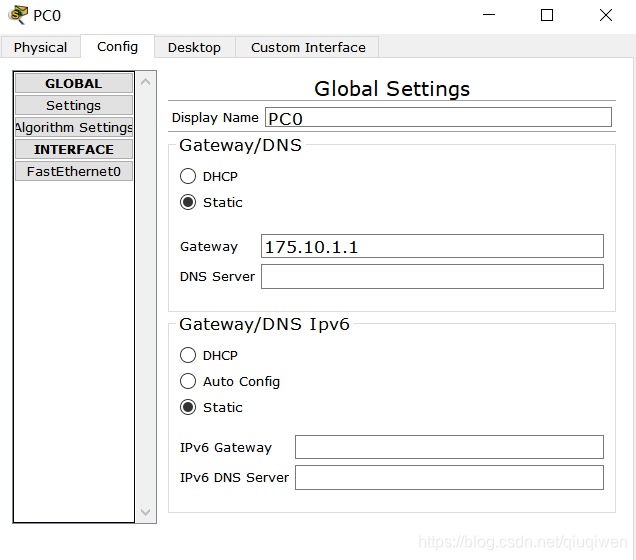This screenshot has width=636, height=560.
Task: Open the Custom Interface tab
Action: click(x=308, y=47)
